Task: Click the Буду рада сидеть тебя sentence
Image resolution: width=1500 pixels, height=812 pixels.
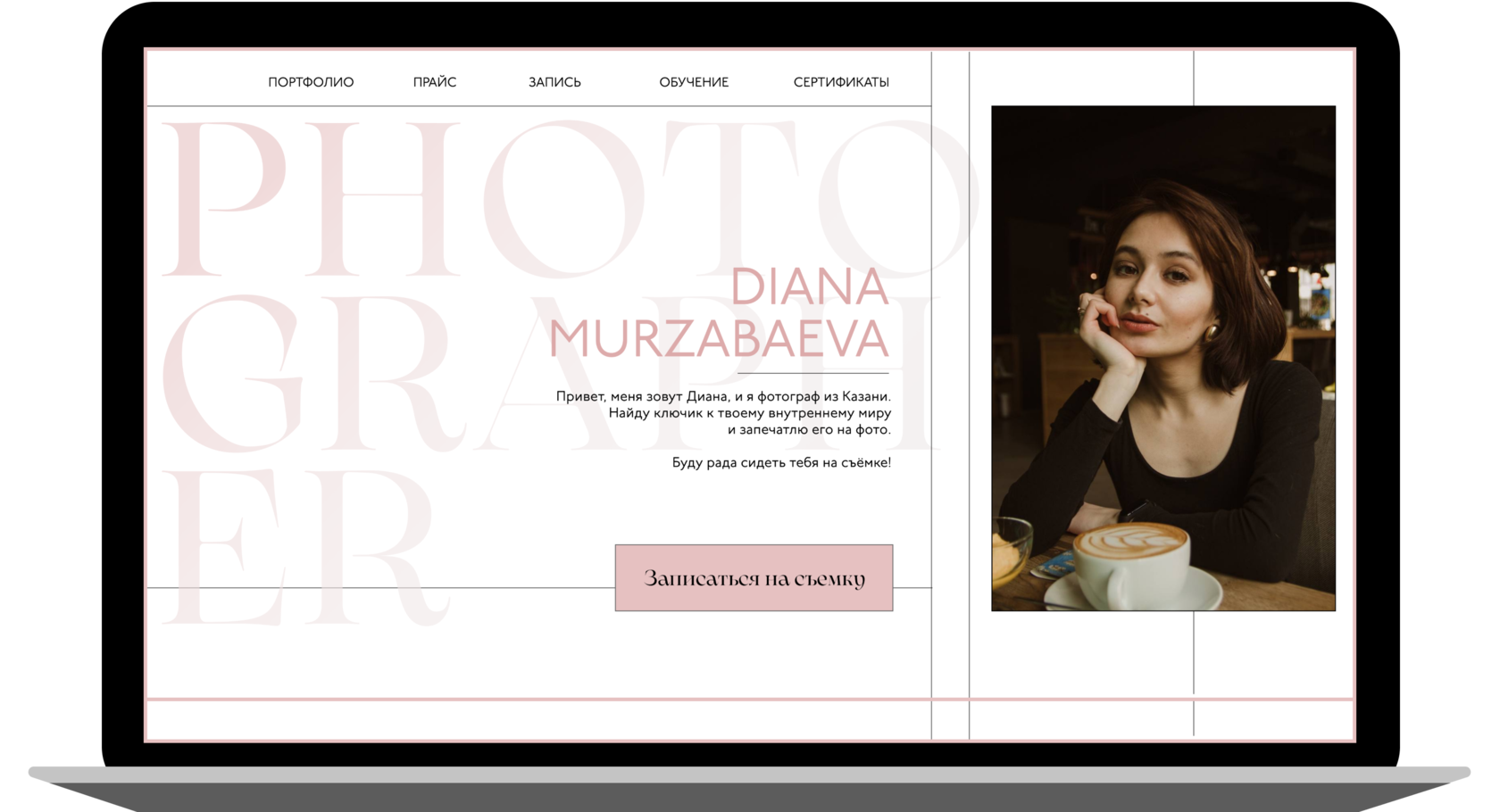Action: point(781,462)
